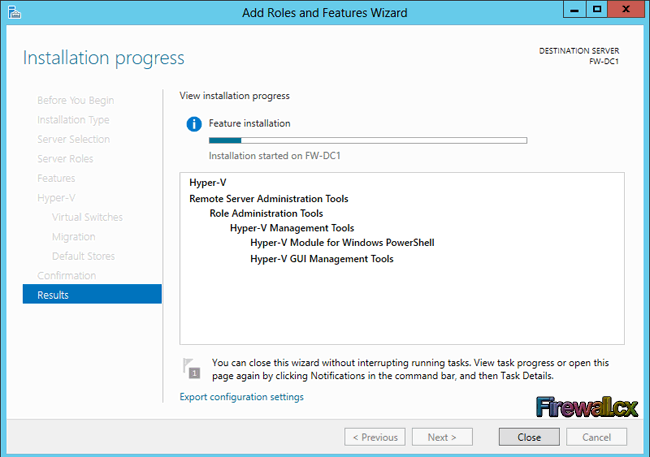Click the Close button
650x457 pixels.
pos(529,437)
